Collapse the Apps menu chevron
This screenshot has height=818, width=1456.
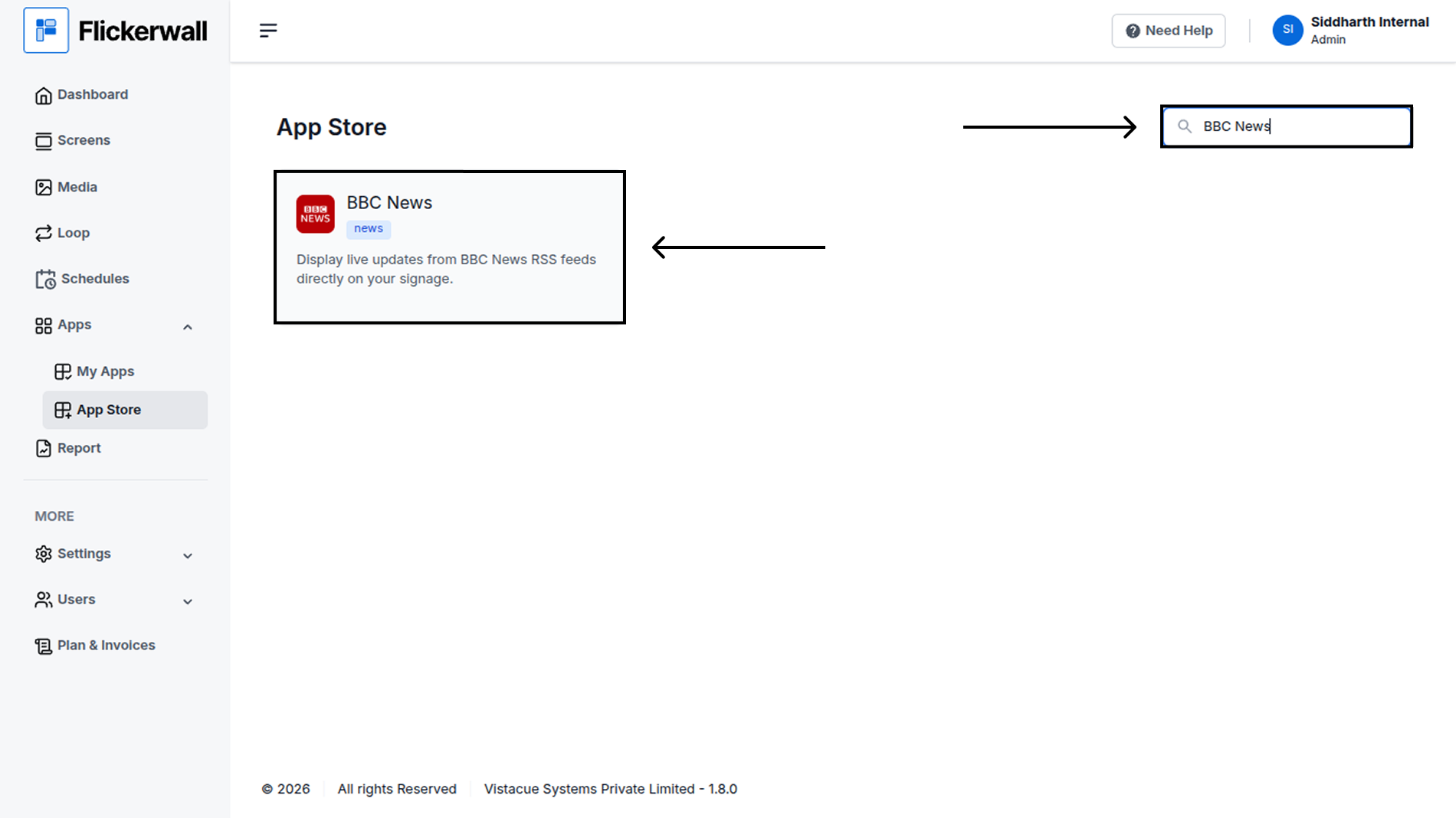pyautogui.click(x=188, y=327)
